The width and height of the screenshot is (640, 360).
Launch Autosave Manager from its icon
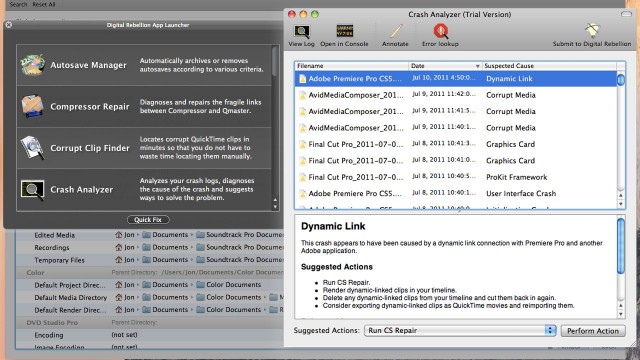[32, 65]
